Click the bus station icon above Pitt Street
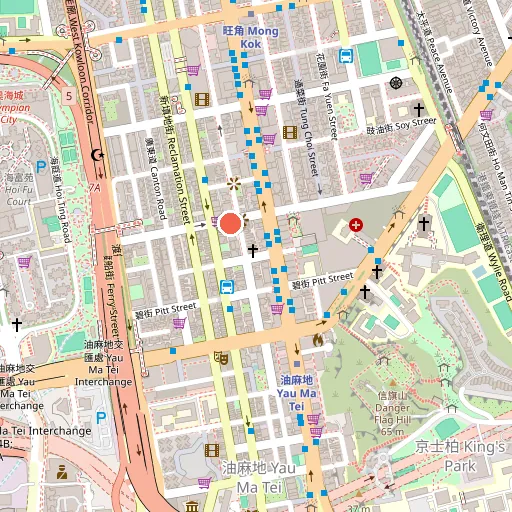 (227, 287)
